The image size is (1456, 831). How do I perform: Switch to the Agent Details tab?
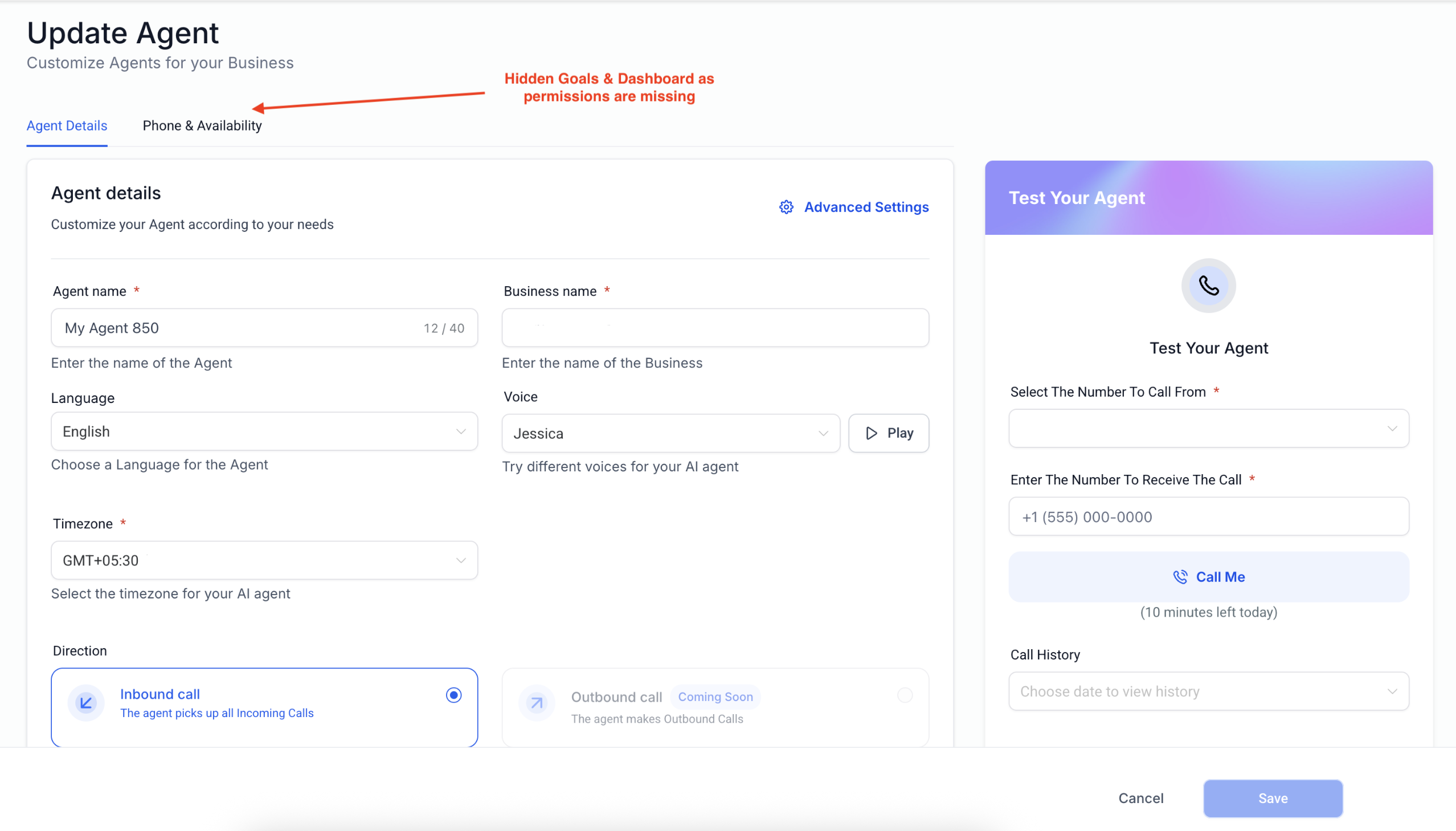[67, 126]
